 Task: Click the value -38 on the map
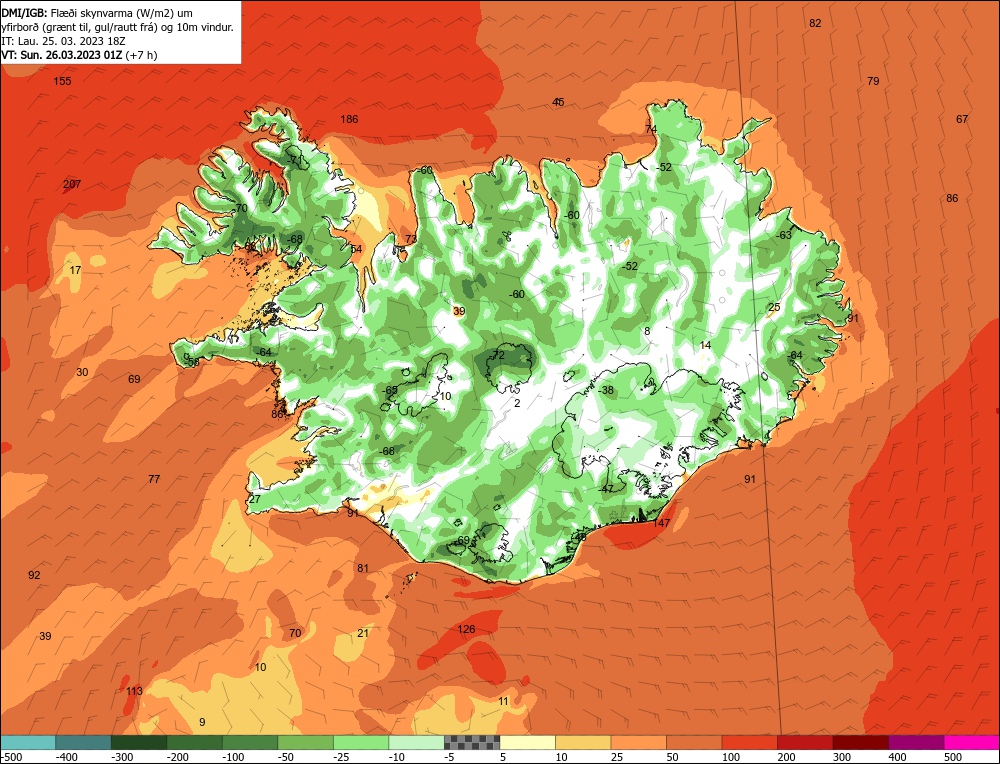(x=606, y=390)
